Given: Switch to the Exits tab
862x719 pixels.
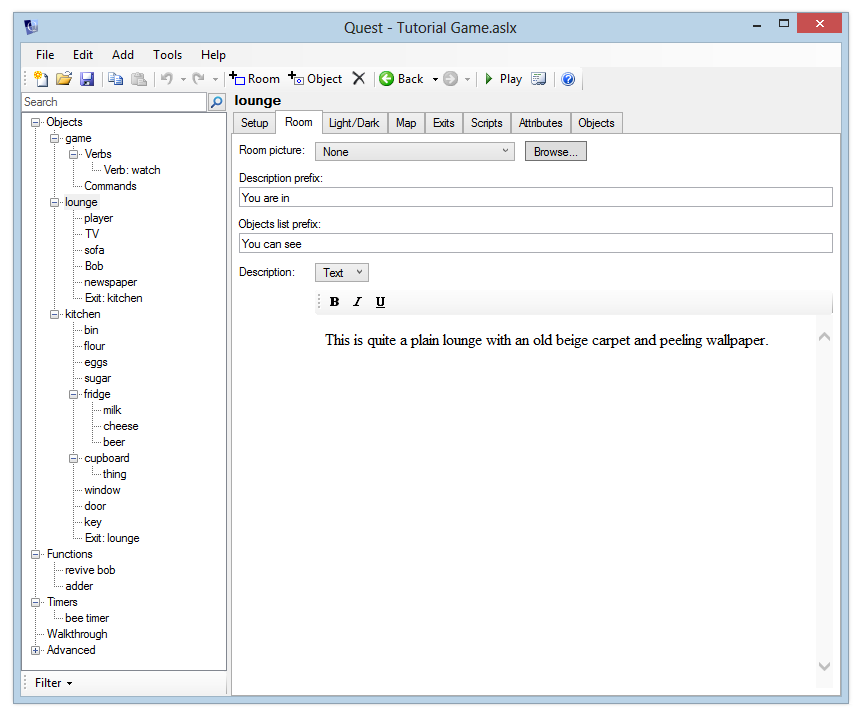Looking at the screenshot, I should 444,123.
